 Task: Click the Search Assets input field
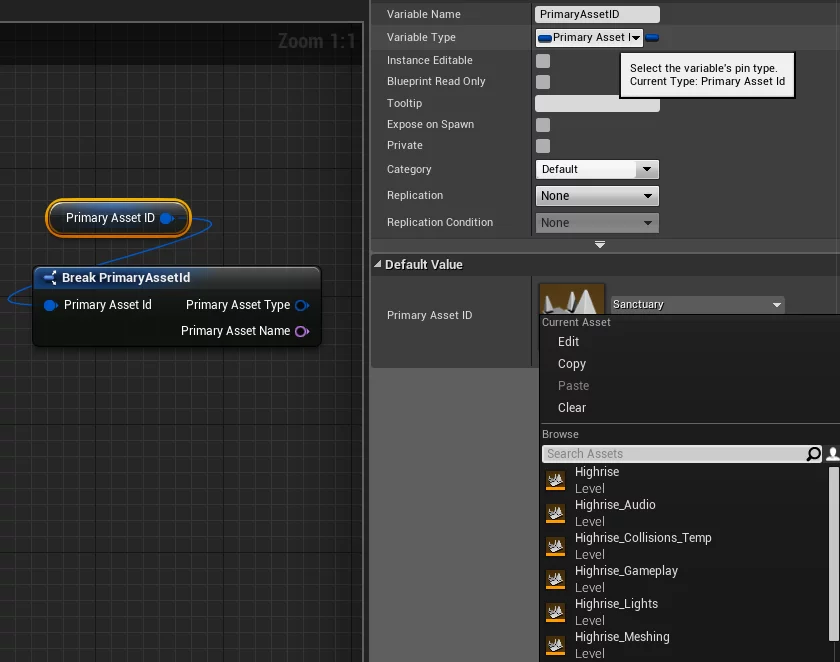[x=674, y=454]
